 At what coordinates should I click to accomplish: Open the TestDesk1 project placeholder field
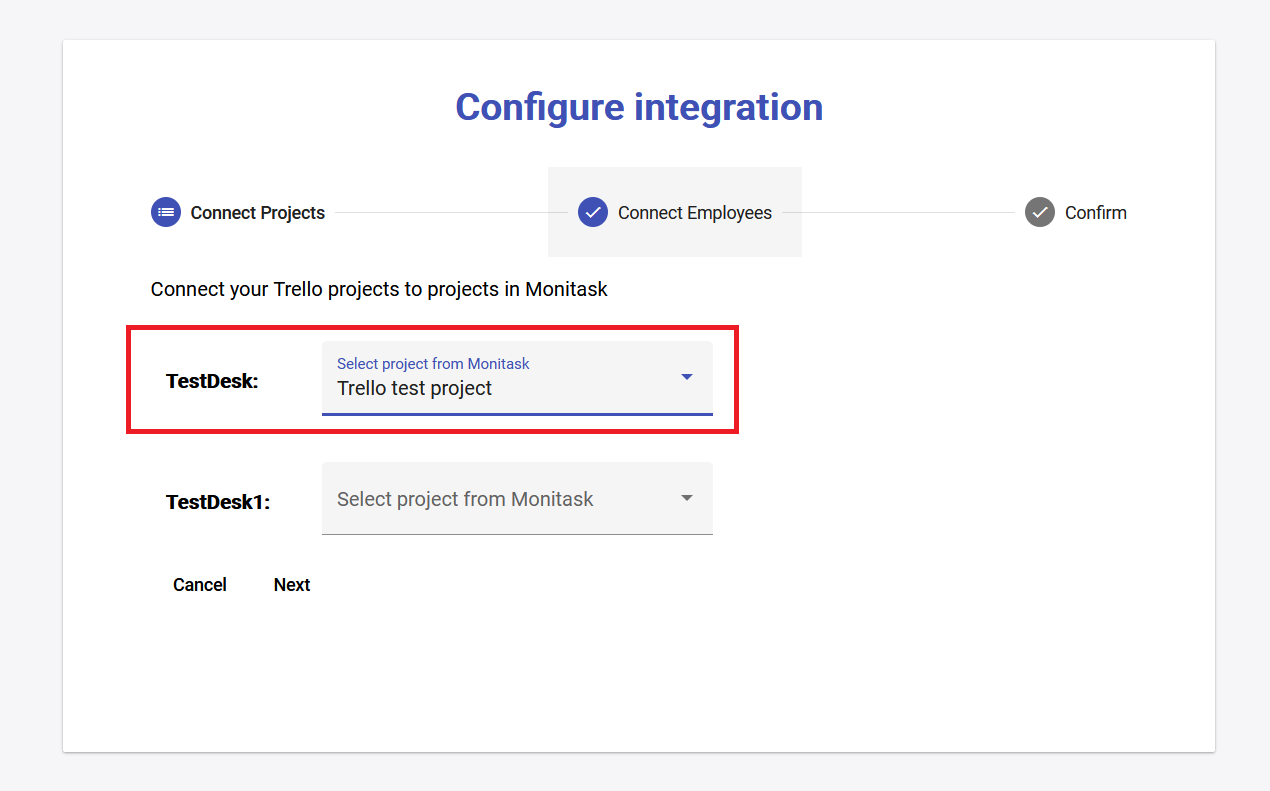(465, 499)
